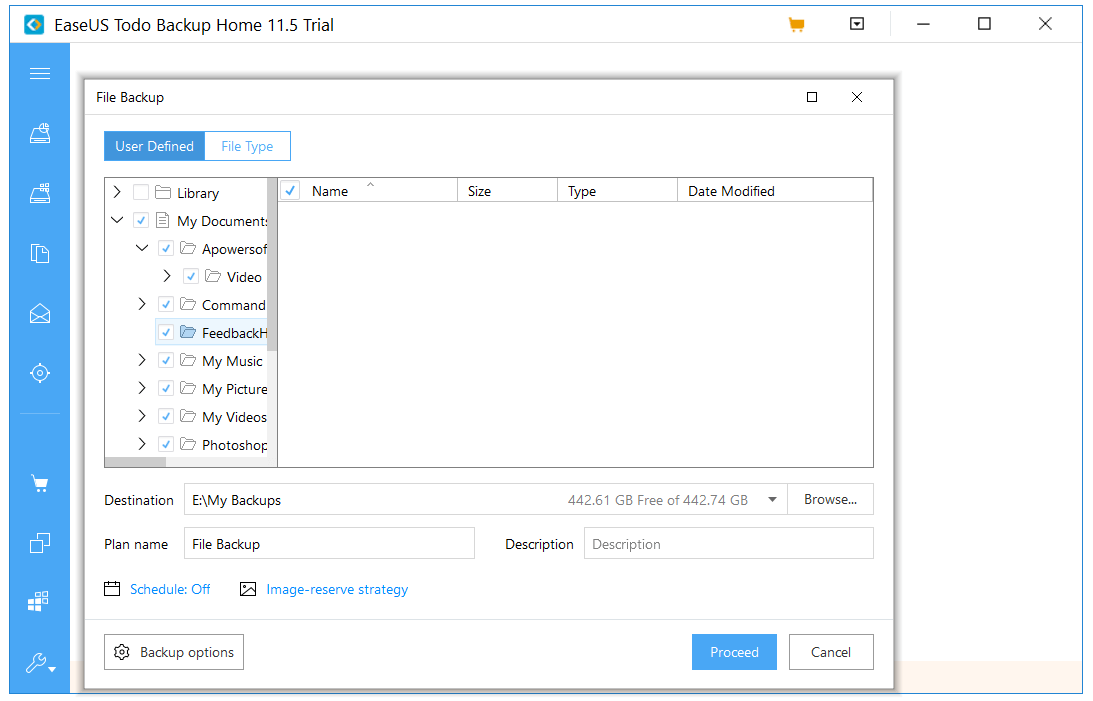Switch to the User Defined tab
Viewport: 1093px width, 701px height.
154,146
